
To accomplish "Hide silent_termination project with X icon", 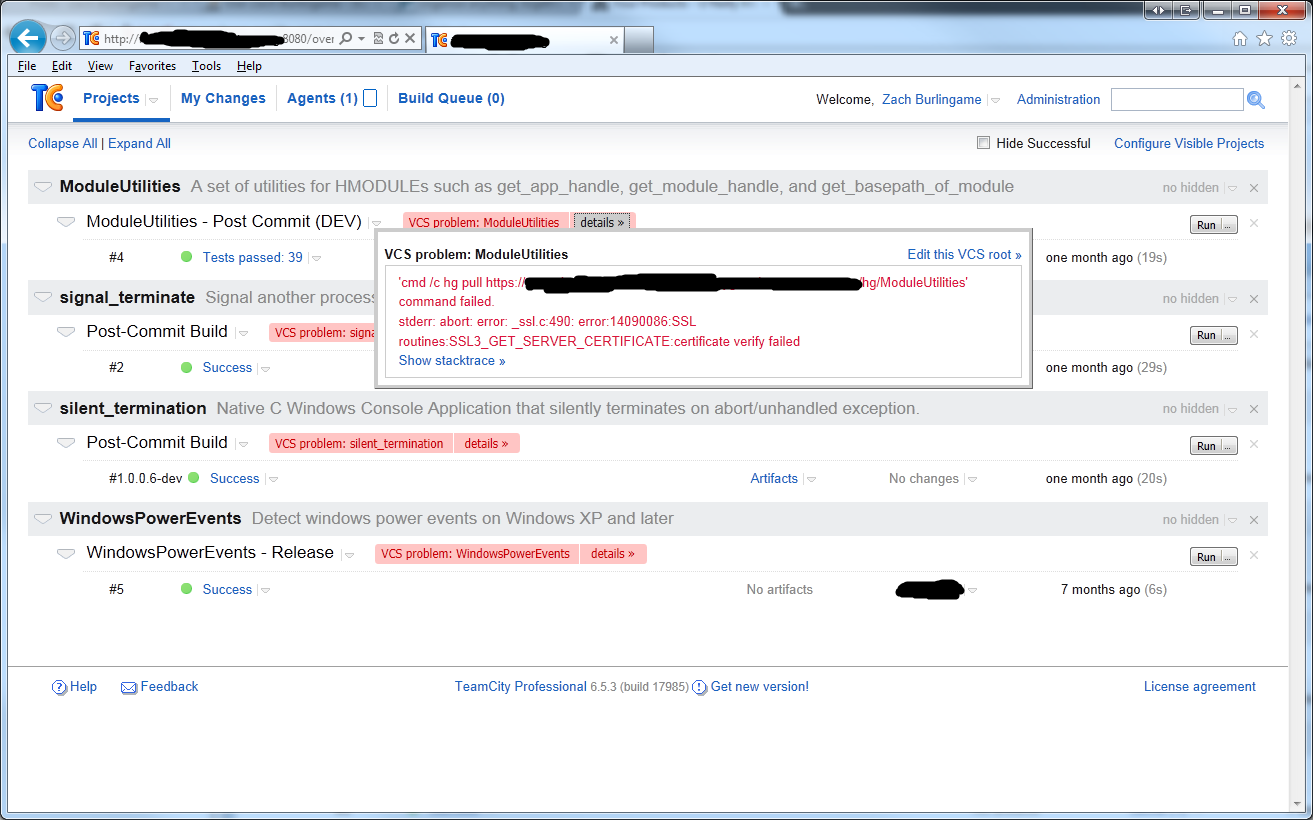I will tap(1254, 409).
